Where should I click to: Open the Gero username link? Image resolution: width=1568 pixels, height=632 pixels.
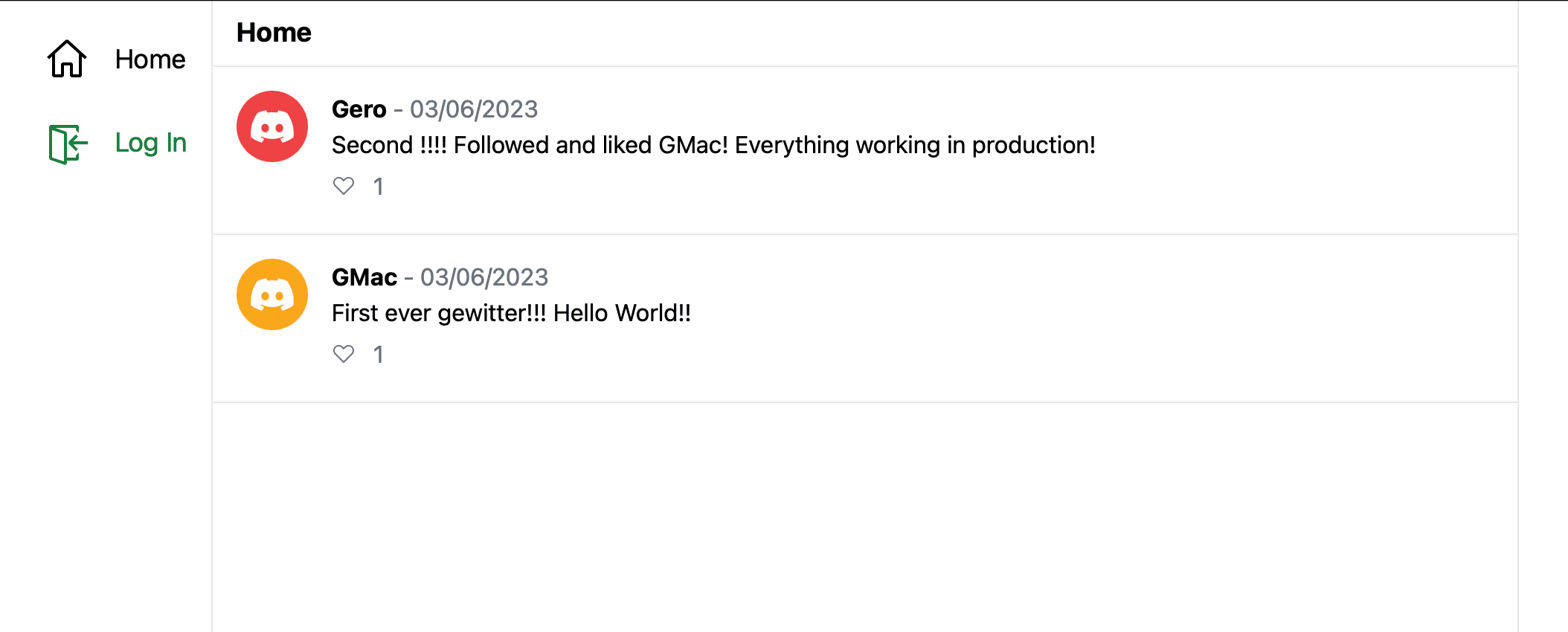pyautogui.click(x=359, y=109)
